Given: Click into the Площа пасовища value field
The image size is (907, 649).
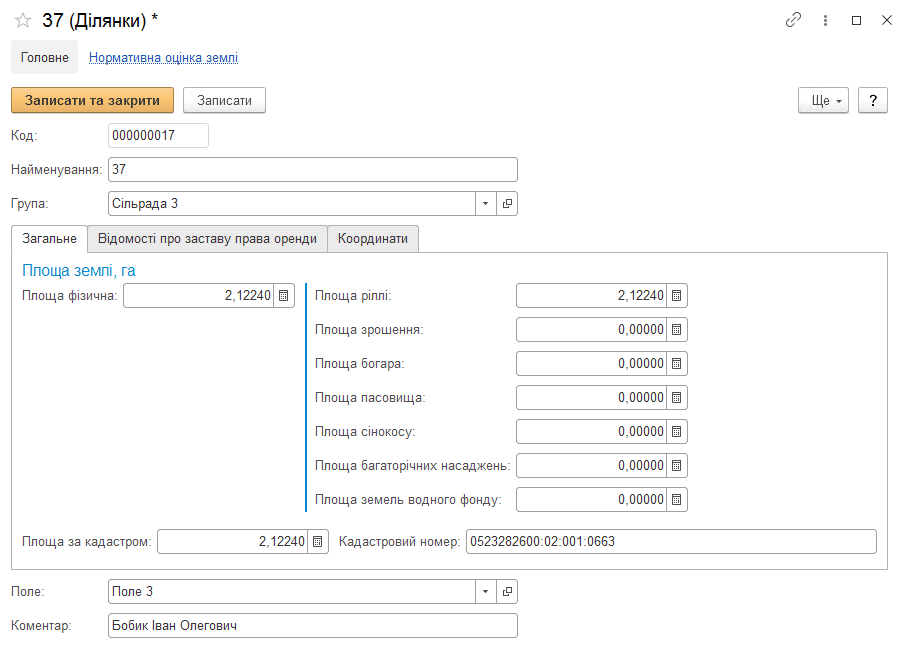Looking at the screenshot, I should tap(591, 398).
